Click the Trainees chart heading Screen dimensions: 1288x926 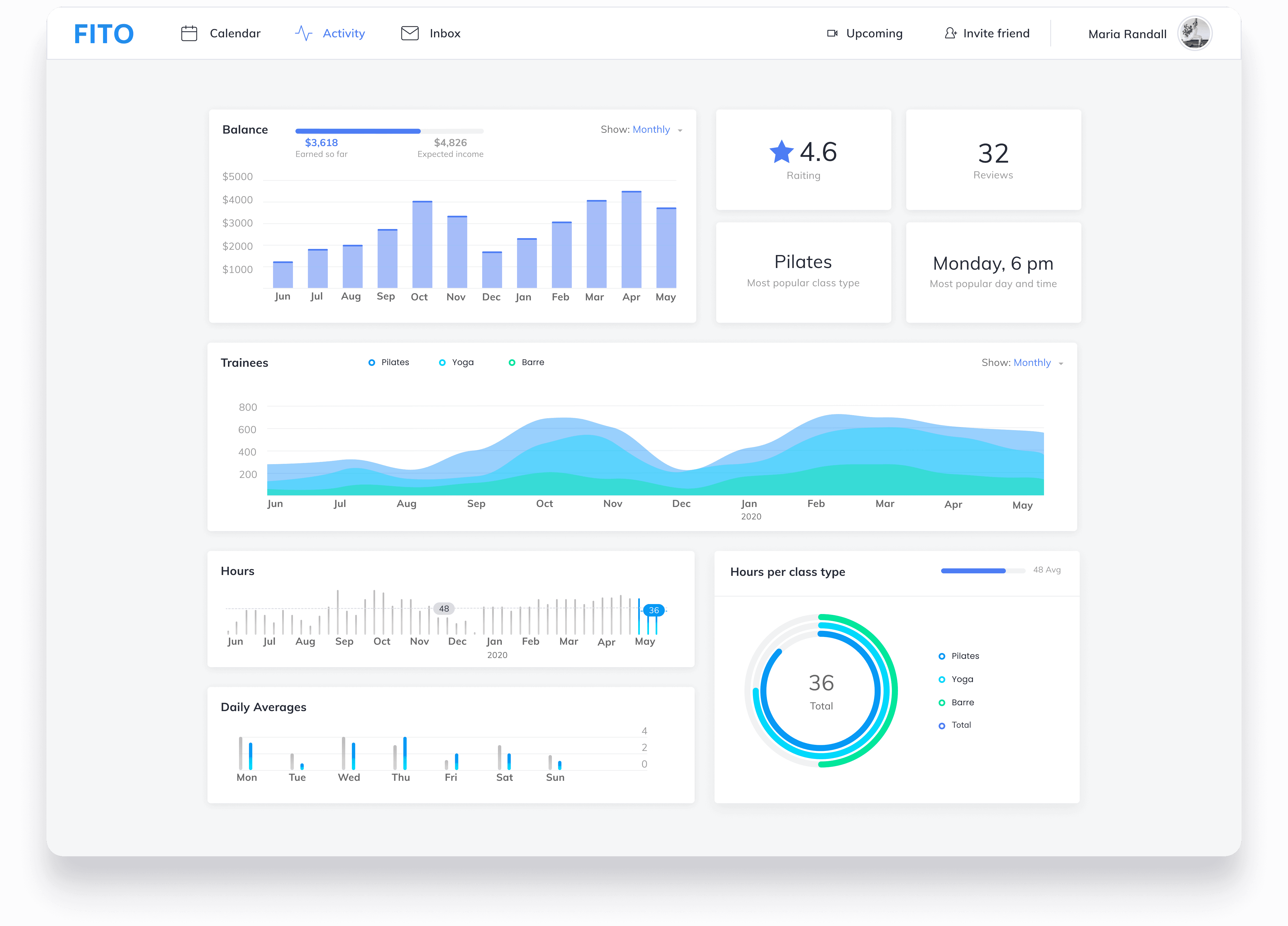click(x=244, y=363)
